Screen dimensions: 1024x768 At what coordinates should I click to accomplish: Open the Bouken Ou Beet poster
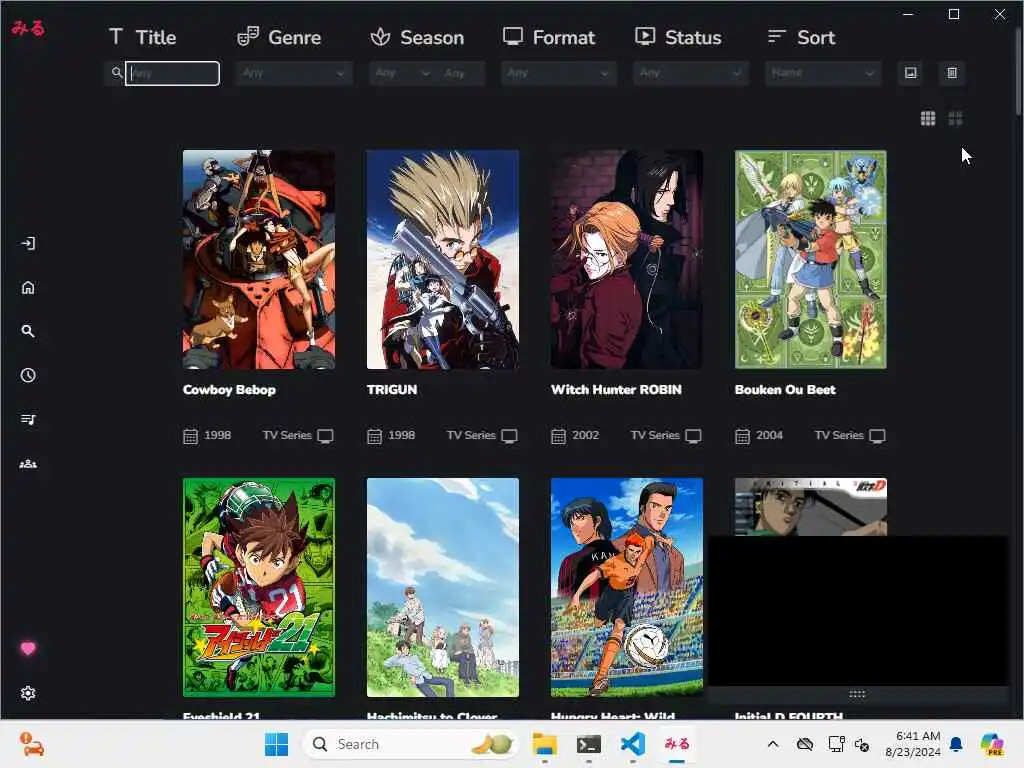pos(810,260)
